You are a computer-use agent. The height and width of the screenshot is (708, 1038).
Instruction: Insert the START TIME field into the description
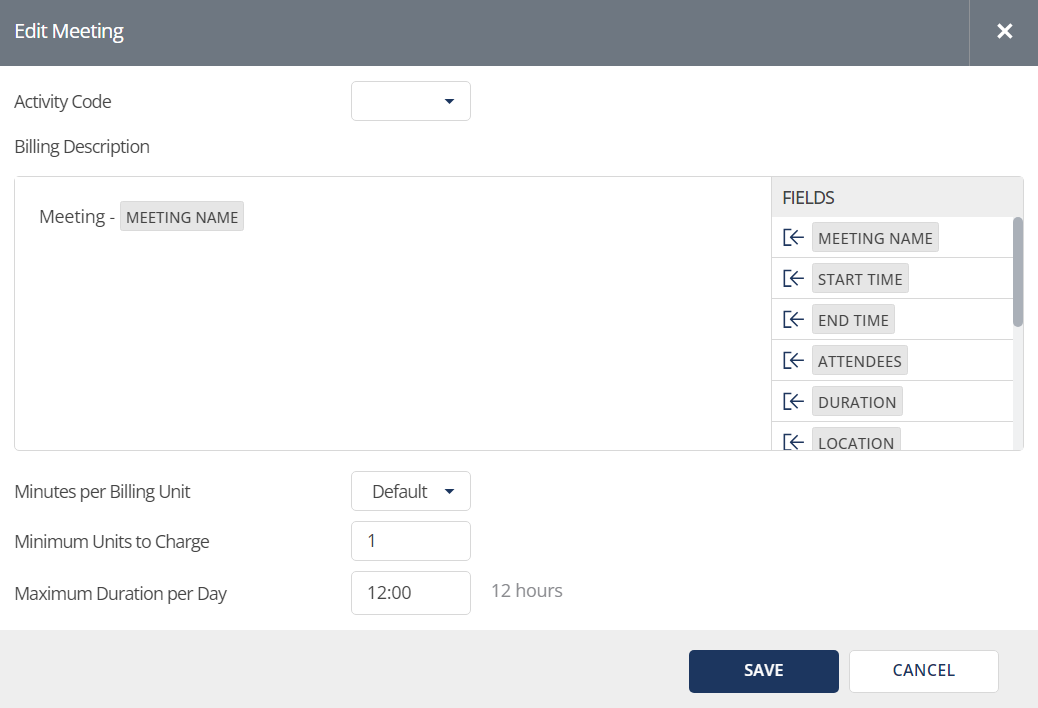pyautogui.click(x=793, y=278)
